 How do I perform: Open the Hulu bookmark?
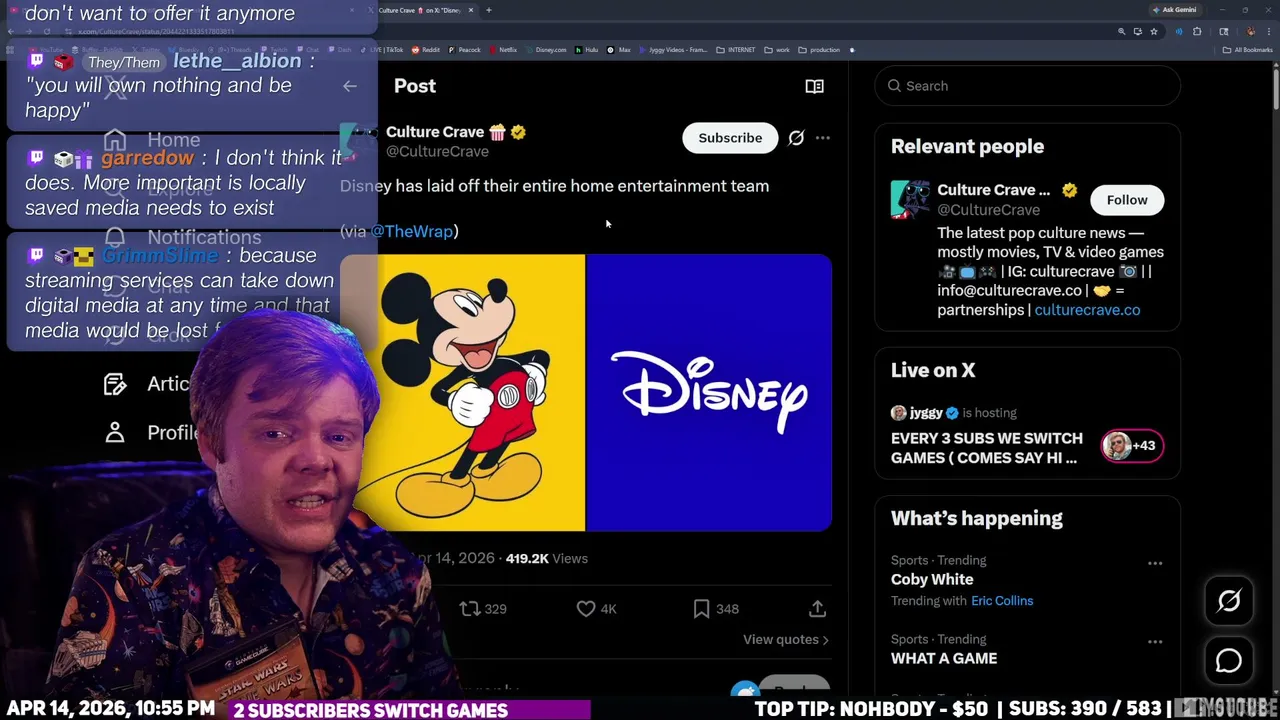(x=587, y=50)
